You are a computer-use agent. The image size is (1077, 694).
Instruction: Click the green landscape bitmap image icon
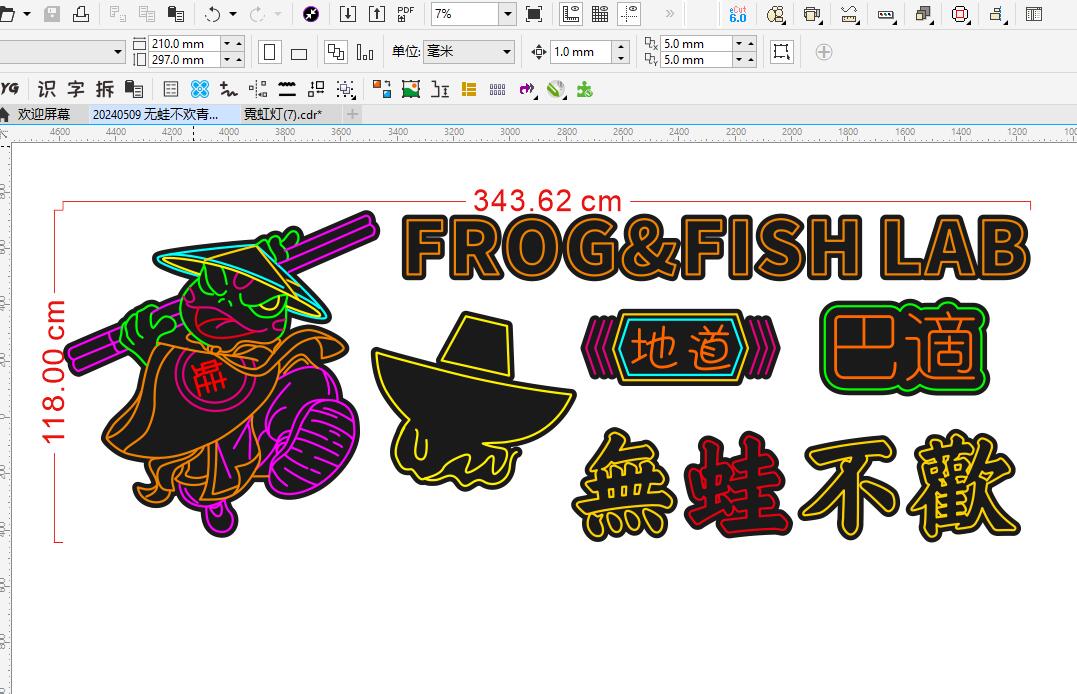pos(411,89)
